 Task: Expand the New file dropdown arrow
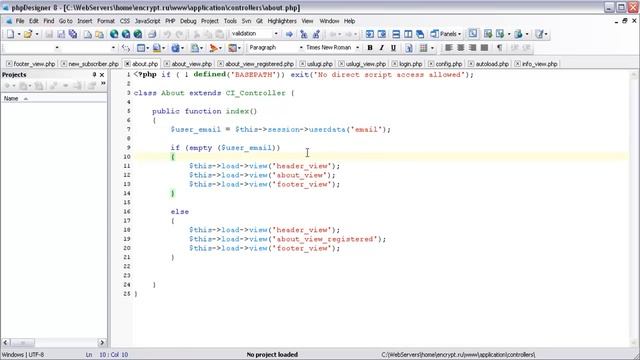pos(18,34)
